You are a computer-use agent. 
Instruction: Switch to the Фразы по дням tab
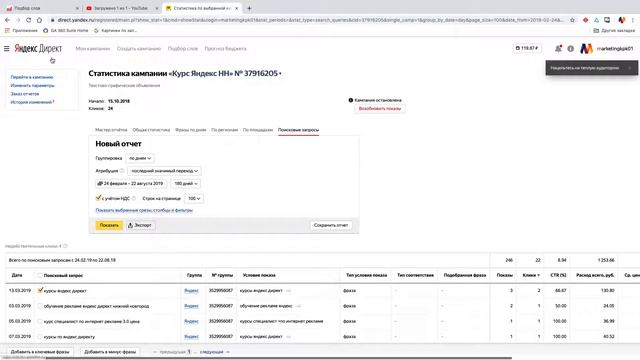coord(191,130)
